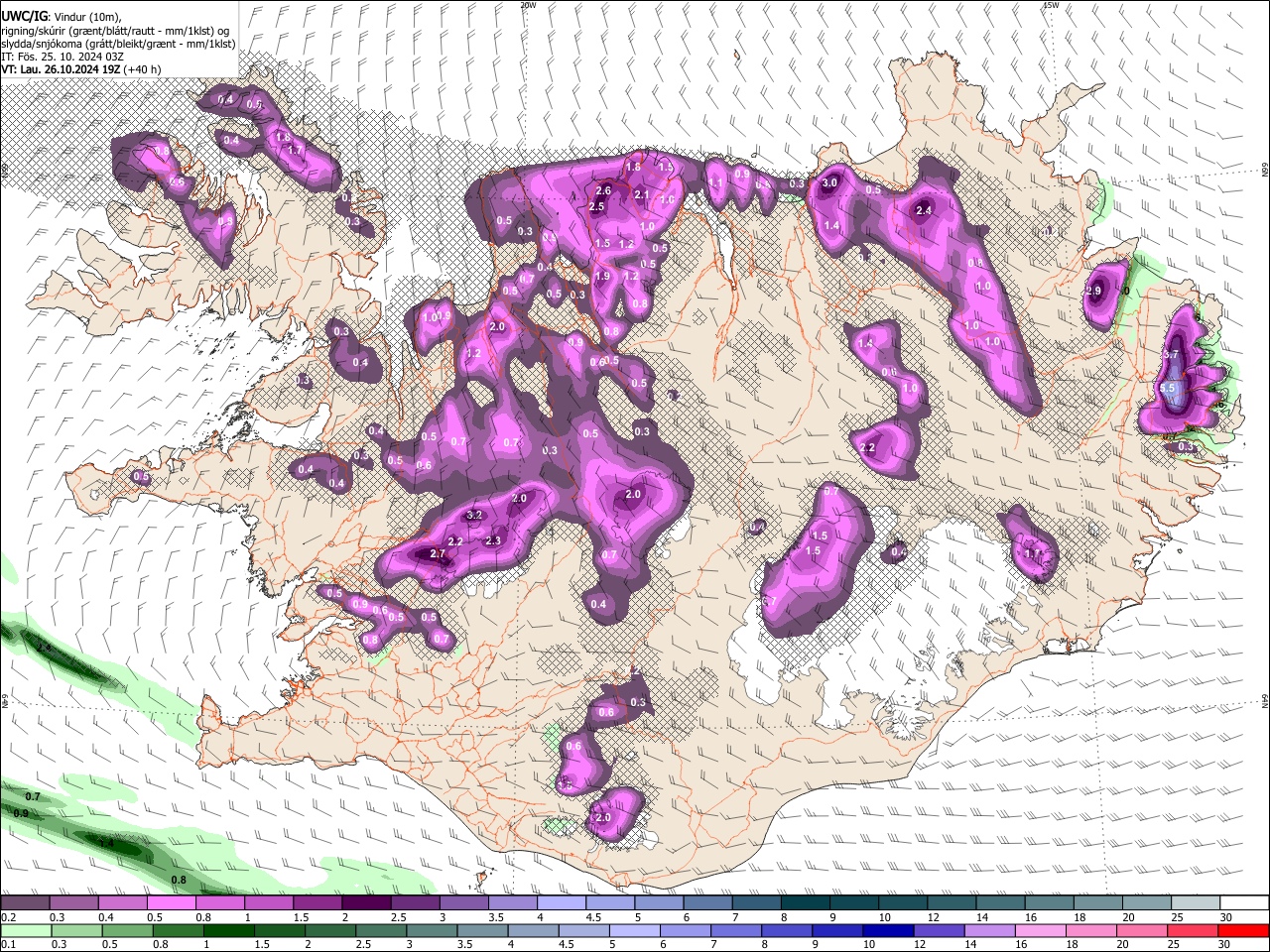Pick the white 30 swatch in snow scale
Viewport: 1270px width, 952px height.
[1245, 903]
